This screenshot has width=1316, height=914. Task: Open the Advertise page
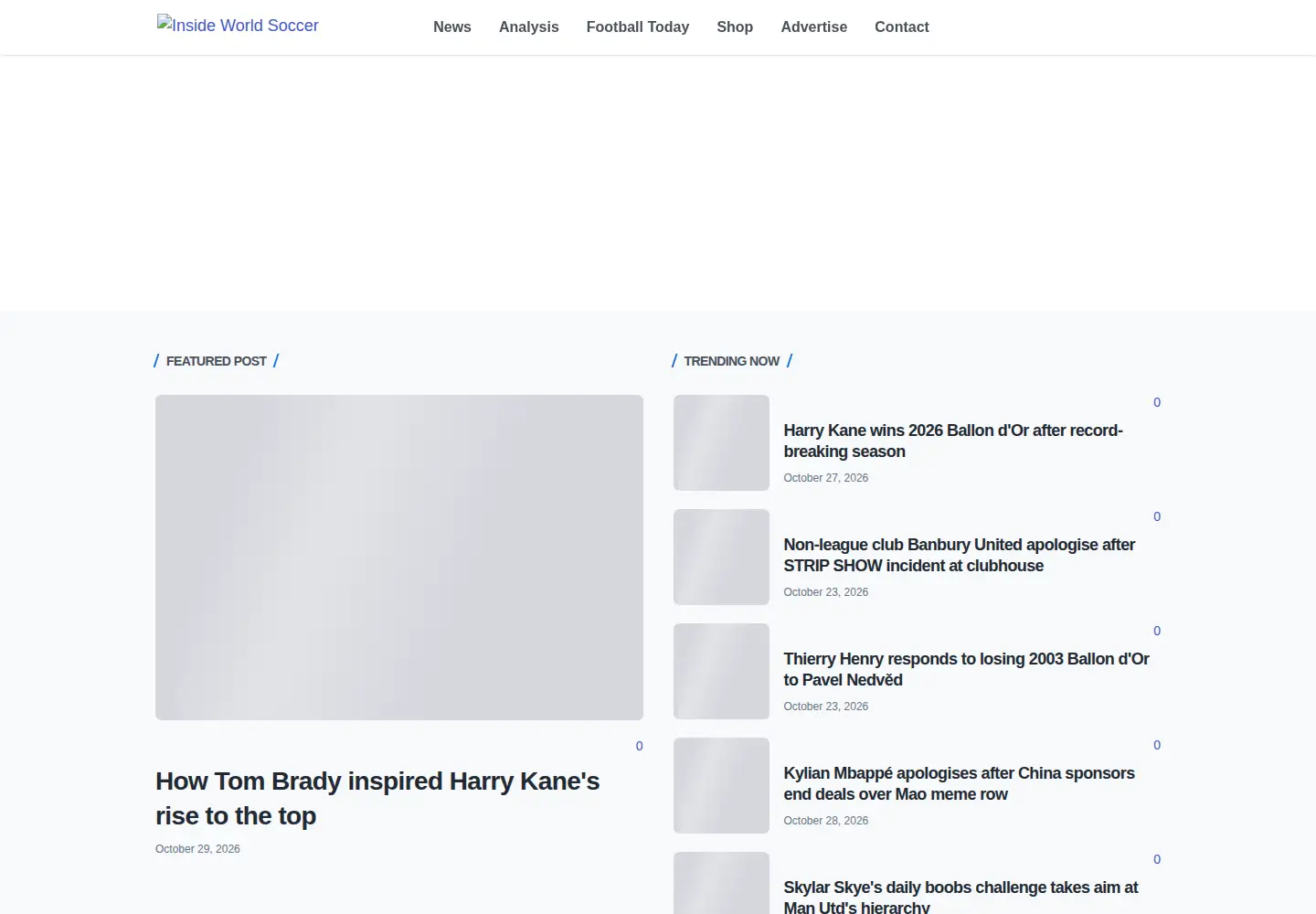coord(814,27)
